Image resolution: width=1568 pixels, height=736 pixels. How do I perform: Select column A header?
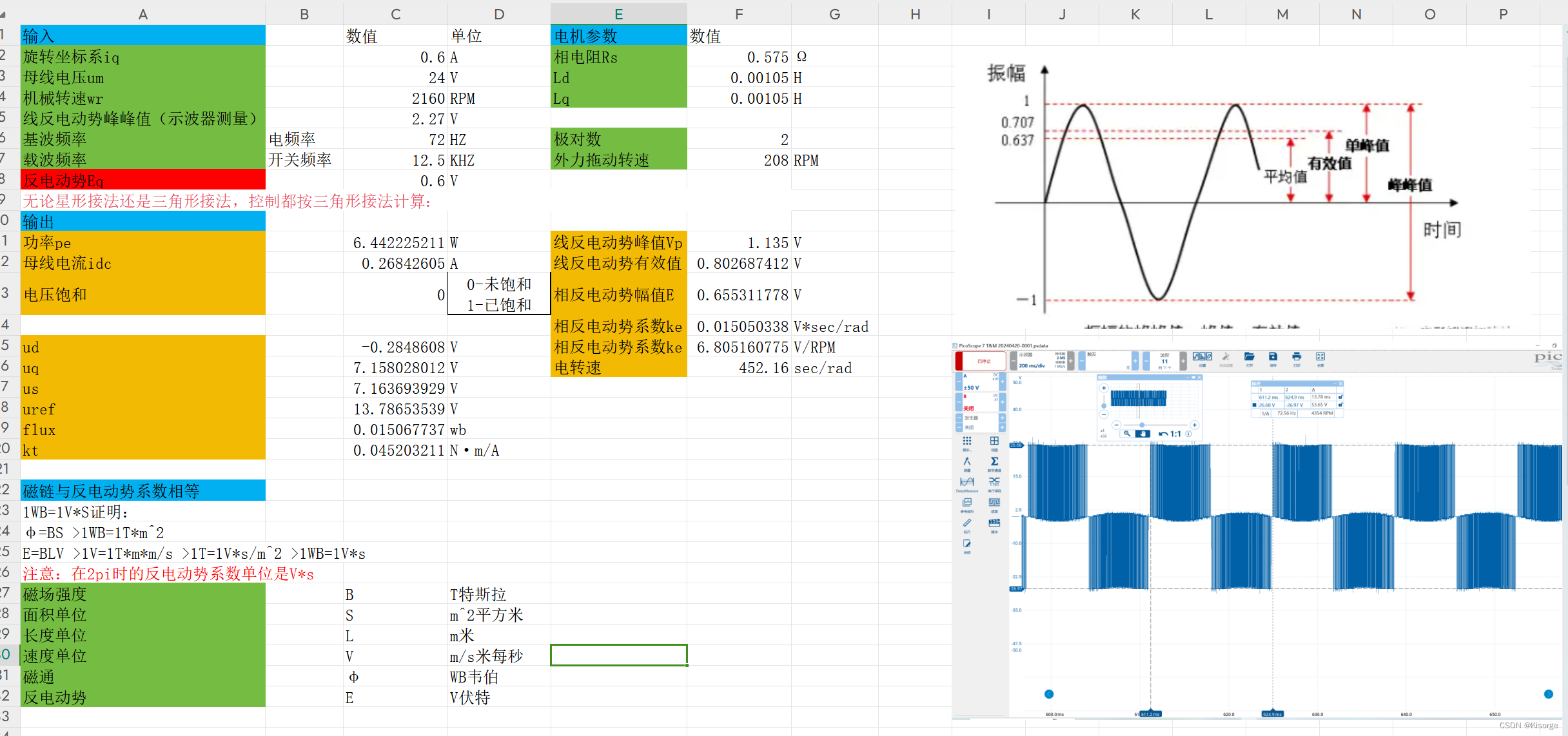click(142, 14)
